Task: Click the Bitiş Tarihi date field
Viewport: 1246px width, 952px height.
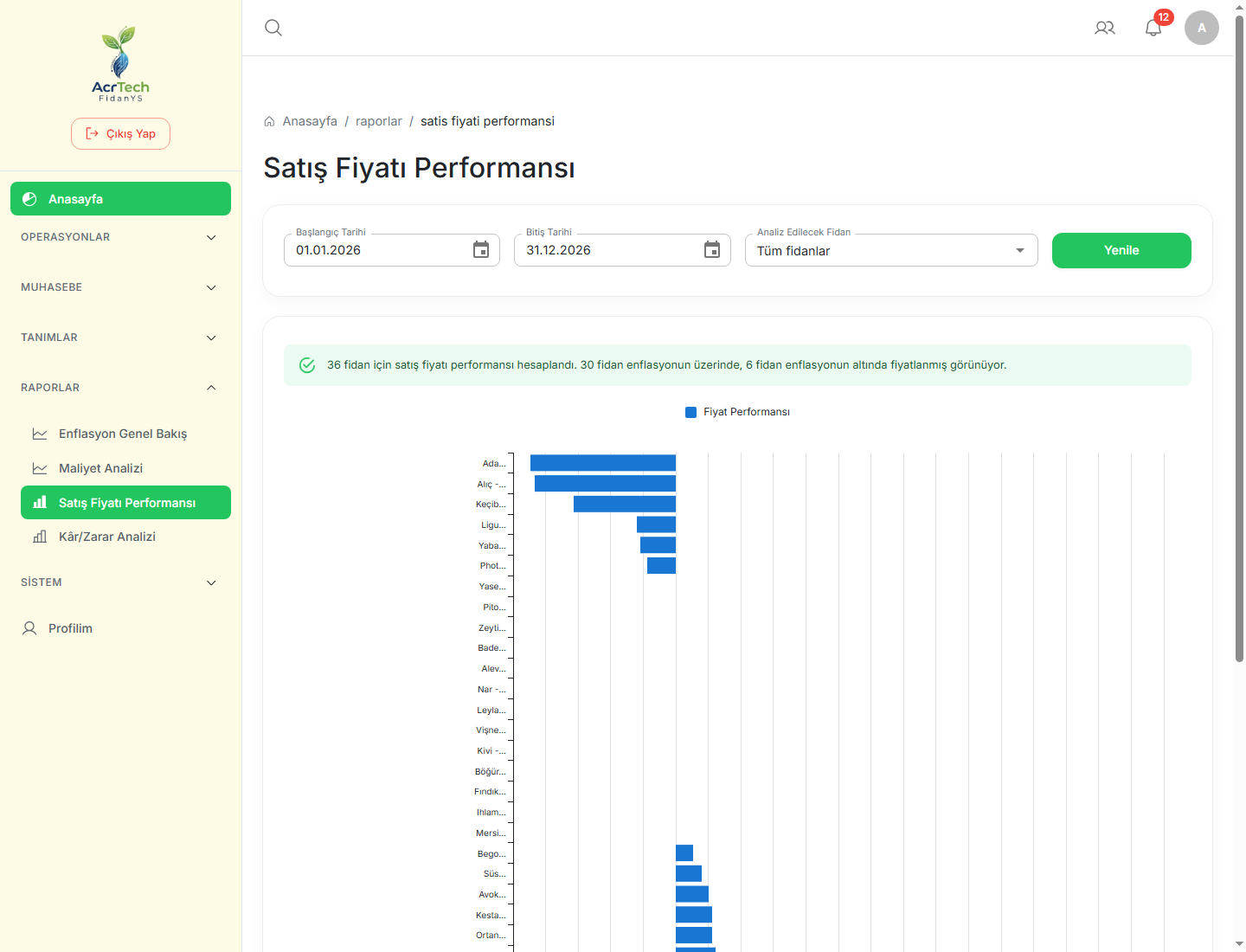Action: click(622, 250)
